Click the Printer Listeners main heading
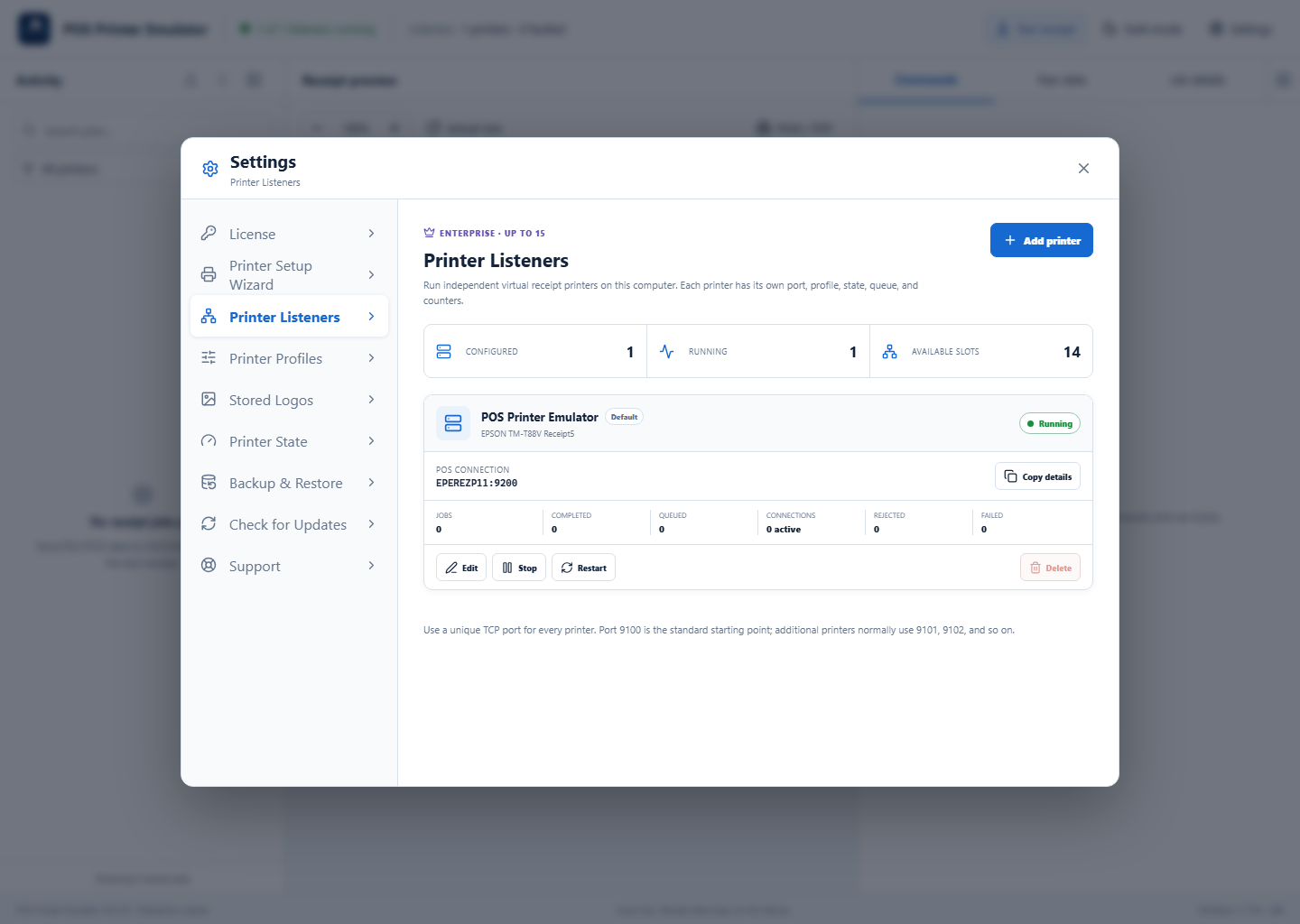 496,261
